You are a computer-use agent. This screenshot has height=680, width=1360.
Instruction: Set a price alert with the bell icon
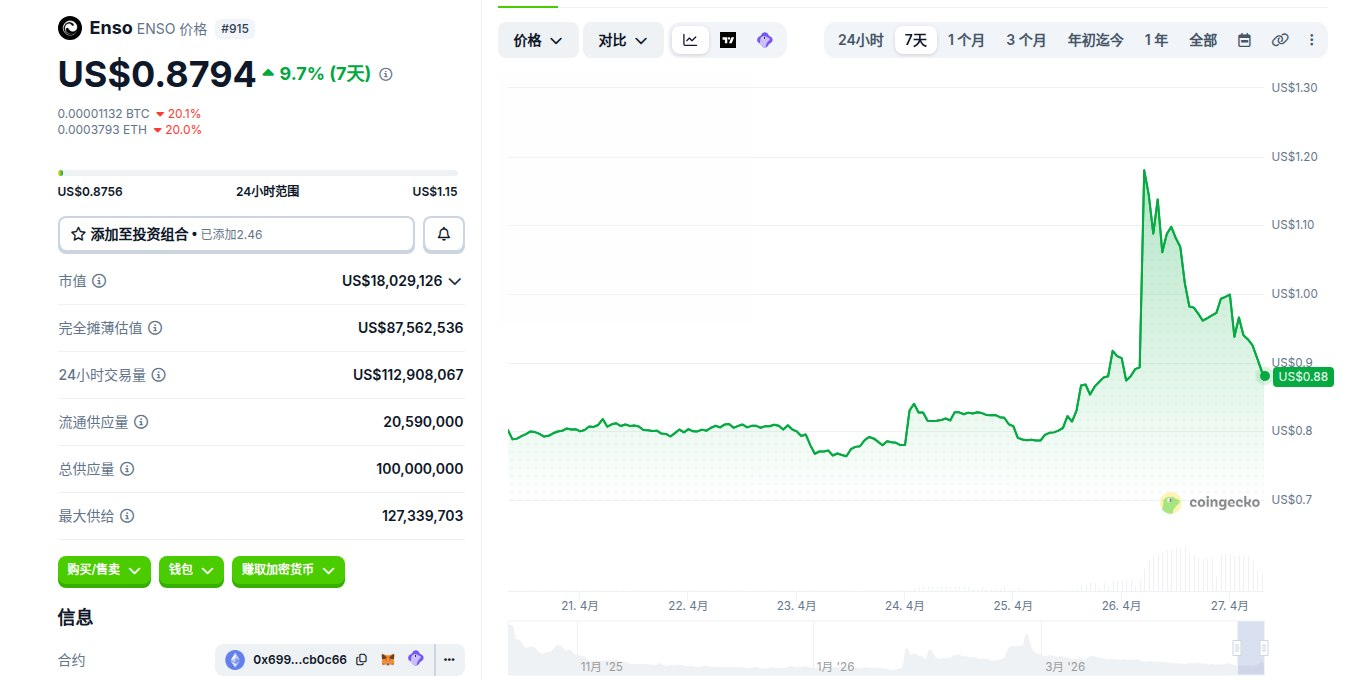tap(444, 234)
